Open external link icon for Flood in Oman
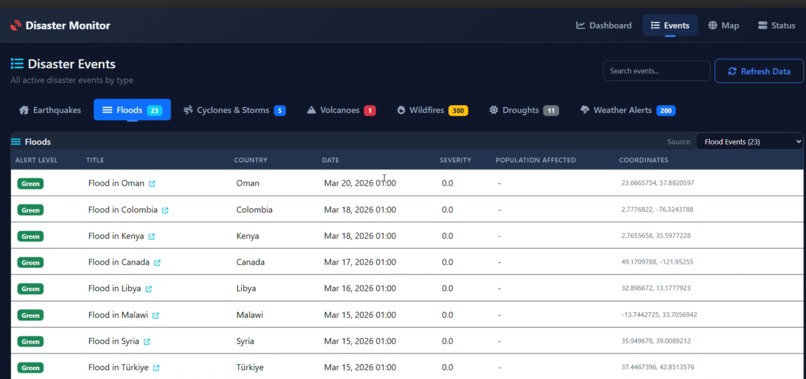This screenshot has height=379, width=806. click(152, 184)
